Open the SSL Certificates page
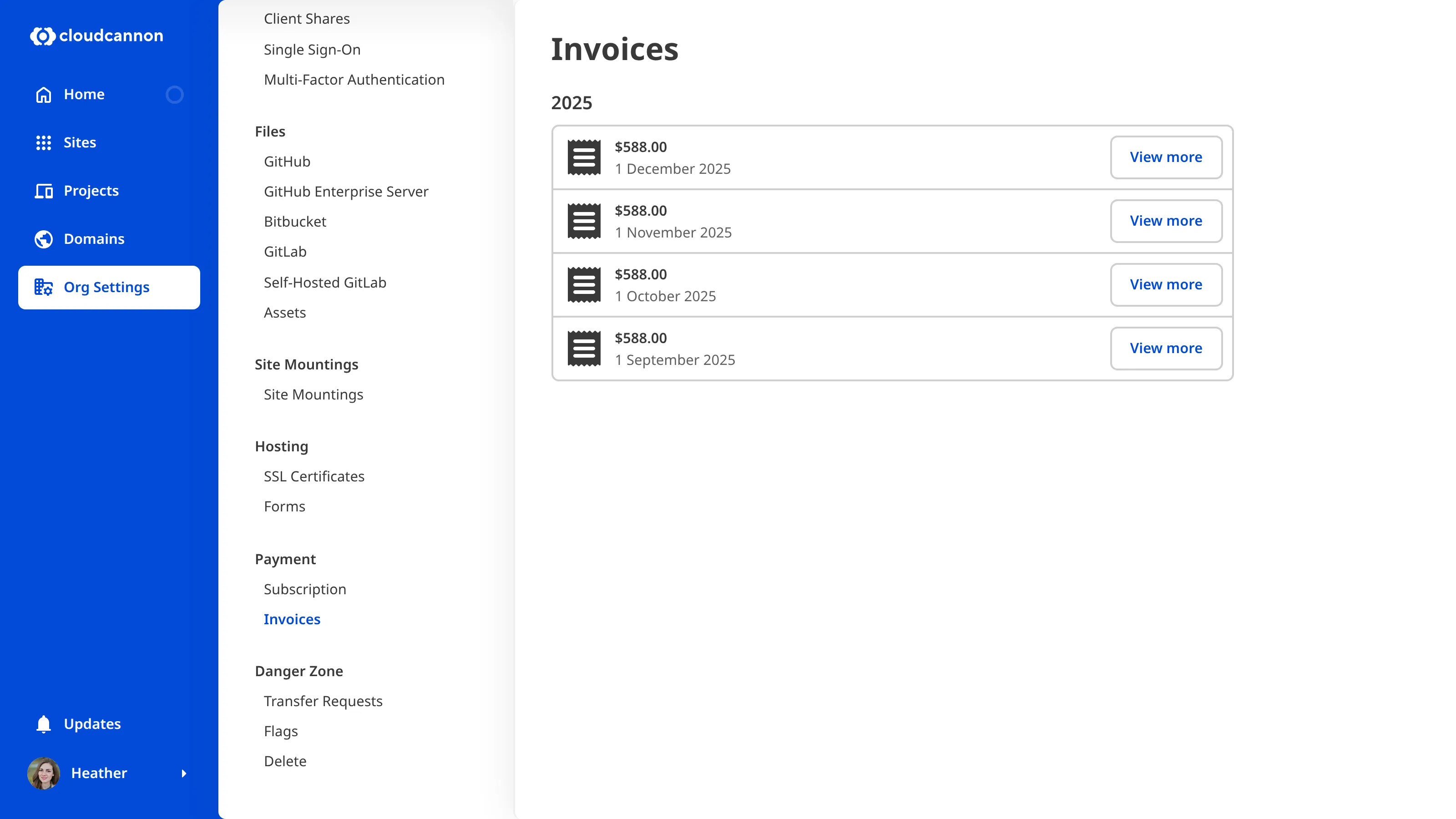Viewport: 1456px width, 819px height. pyautogui.click(x=313, y=476)
